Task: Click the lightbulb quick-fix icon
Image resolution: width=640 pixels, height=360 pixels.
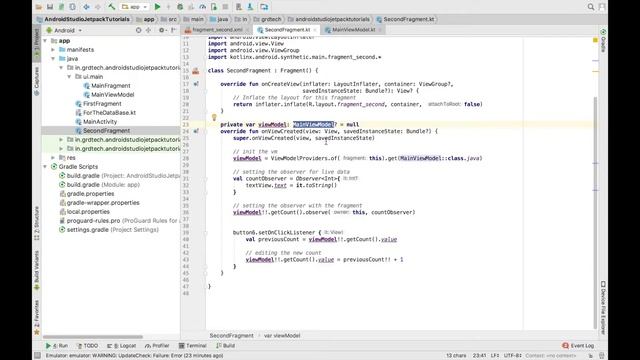Action: tap(214, 118)
